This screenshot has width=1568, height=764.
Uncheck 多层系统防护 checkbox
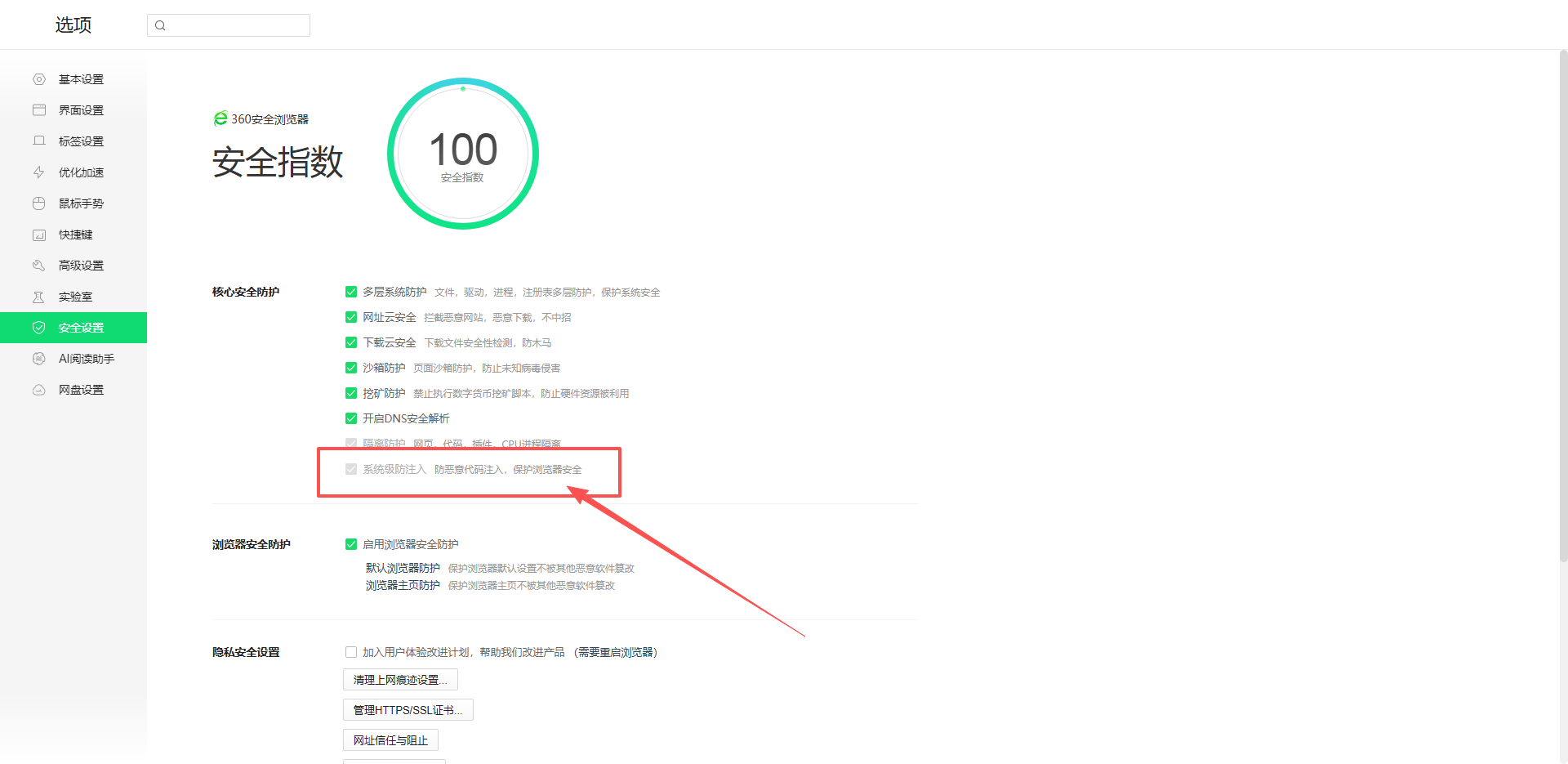351,292
